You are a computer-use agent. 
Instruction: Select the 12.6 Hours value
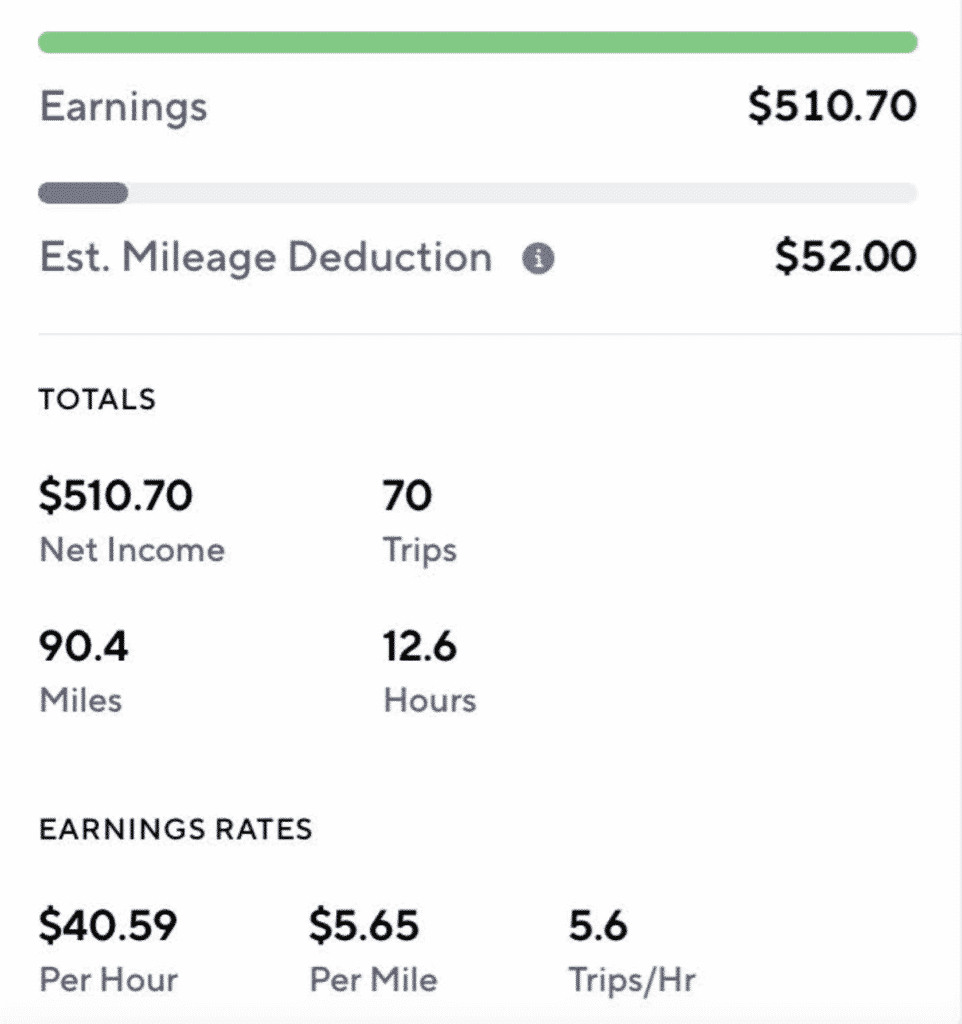coord(419,646)
